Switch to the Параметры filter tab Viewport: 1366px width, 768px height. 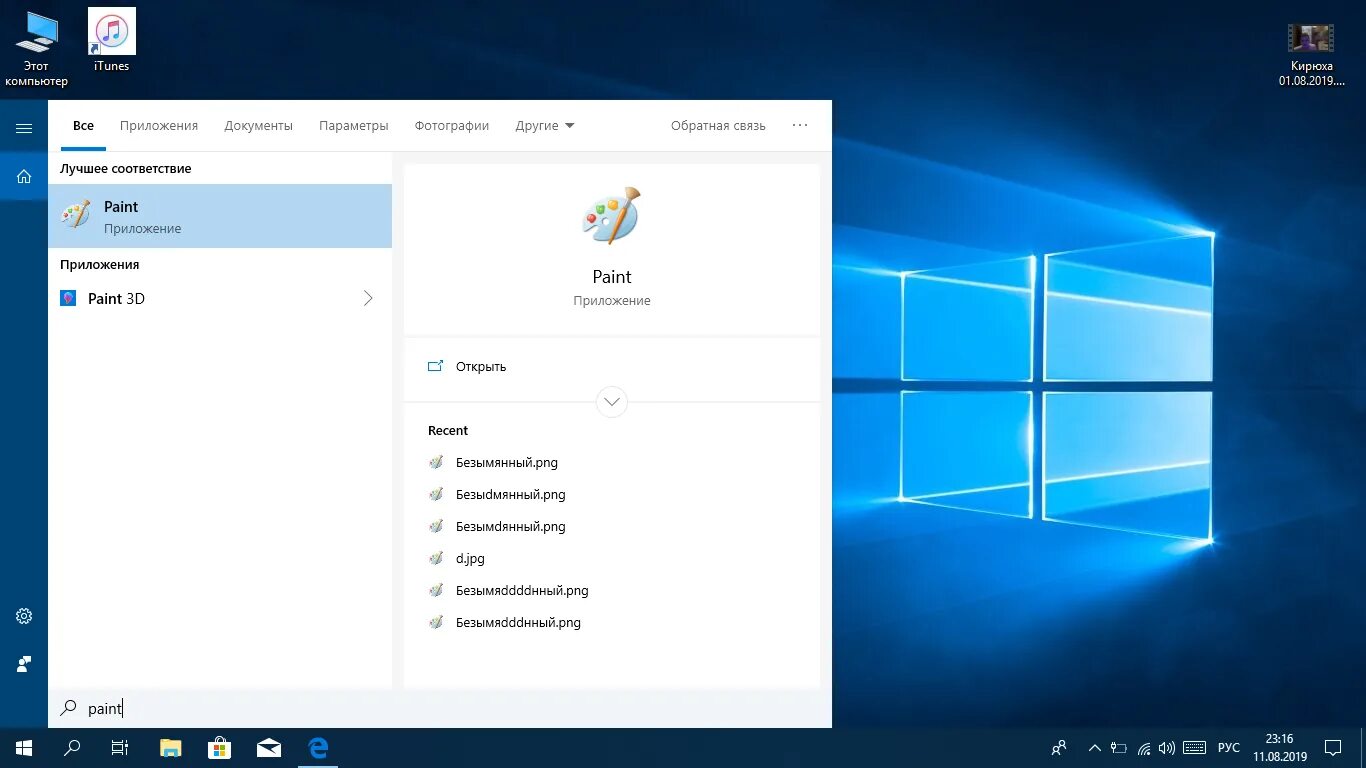click(353, 126)
